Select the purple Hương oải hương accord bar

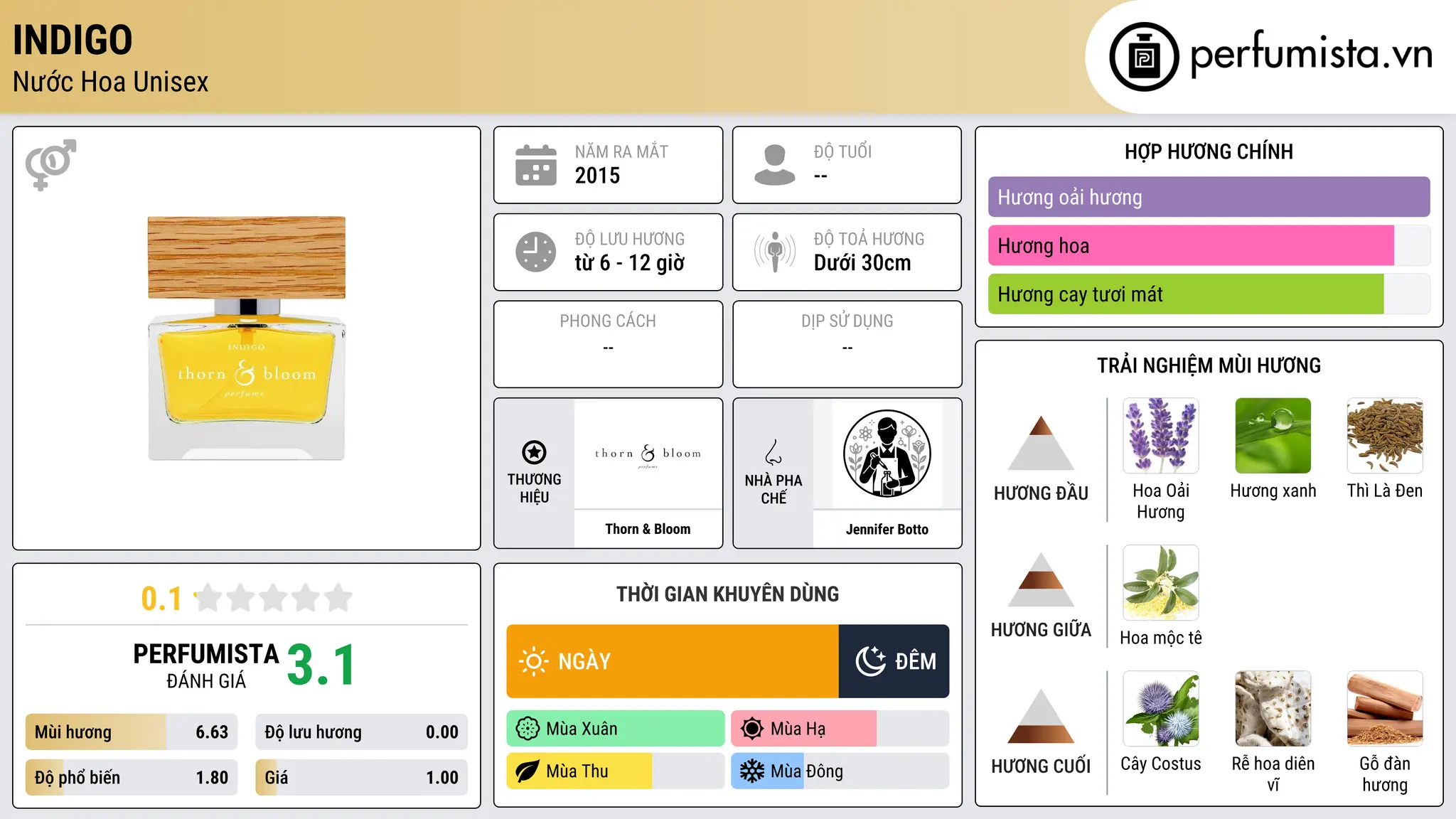[x=1209, y=197]
